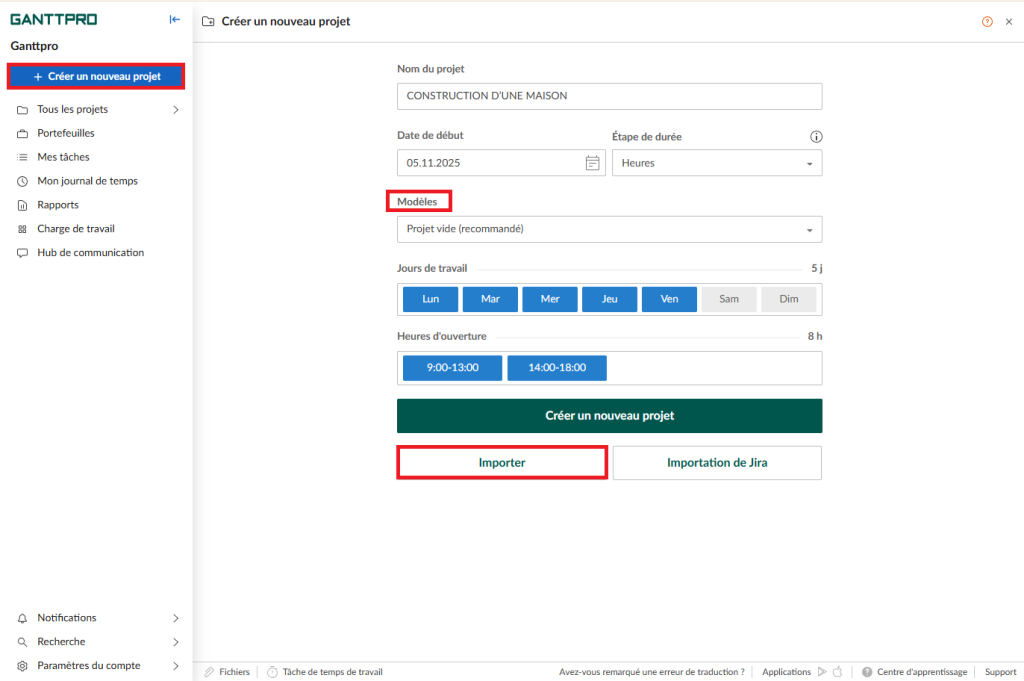Open the Modèles template dropdown
The width and height of the screenshot is (1024, 681).
609,229
